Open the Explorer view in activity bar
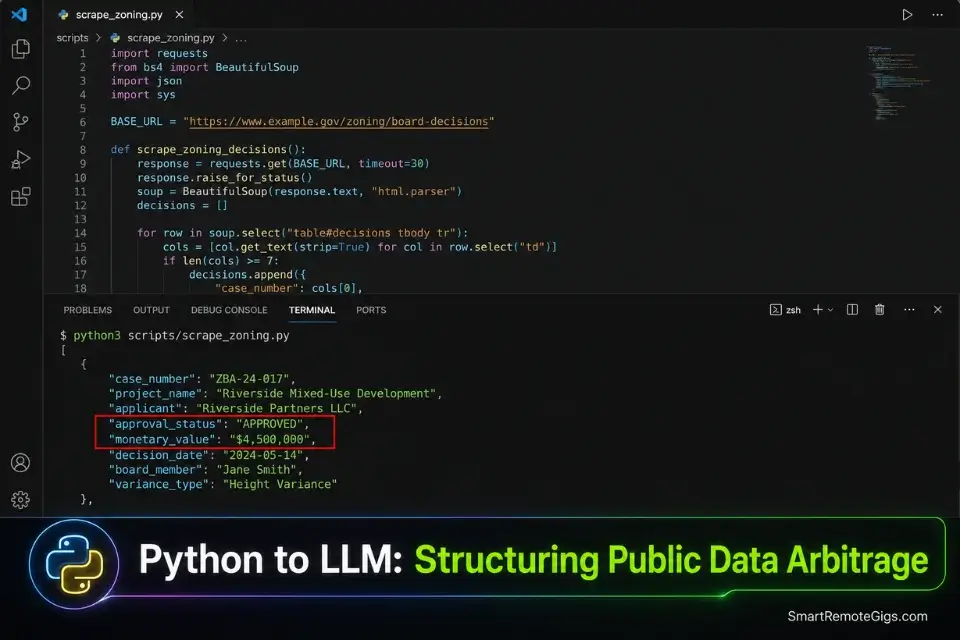The height and width of the screenshot is (640, 960). (21, 49)
